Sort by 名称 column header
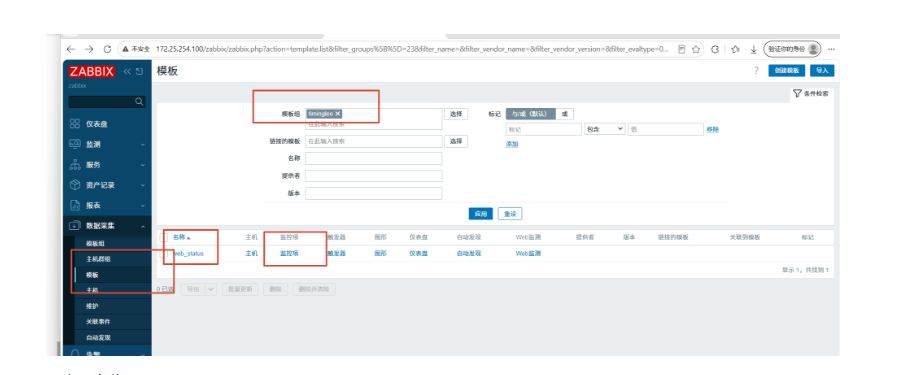Image resolution: width=899 pixels, height=375 pixels. pyautogui.click(x=182, y=237)
